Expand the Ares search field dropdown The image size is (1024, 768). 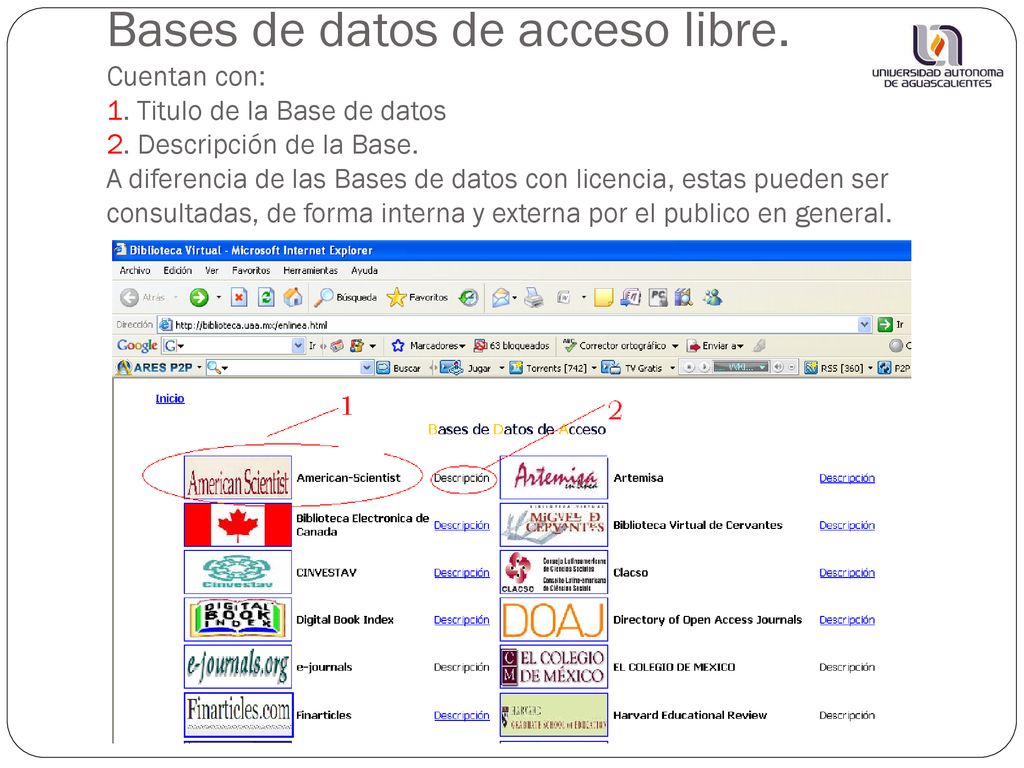pos(367,368)
